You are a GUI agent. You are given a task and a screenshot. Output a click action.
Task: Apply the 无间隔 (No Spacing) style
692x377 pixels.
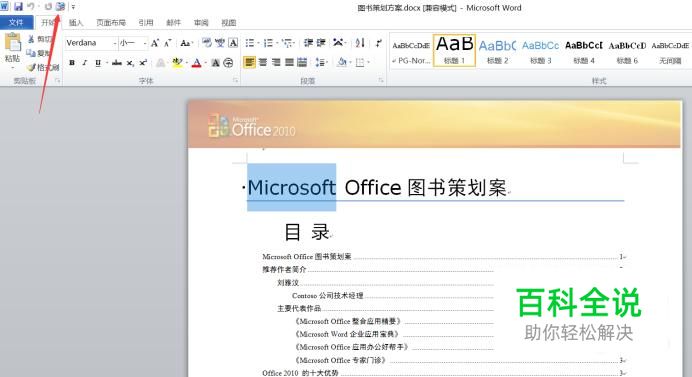coord(670,50)
